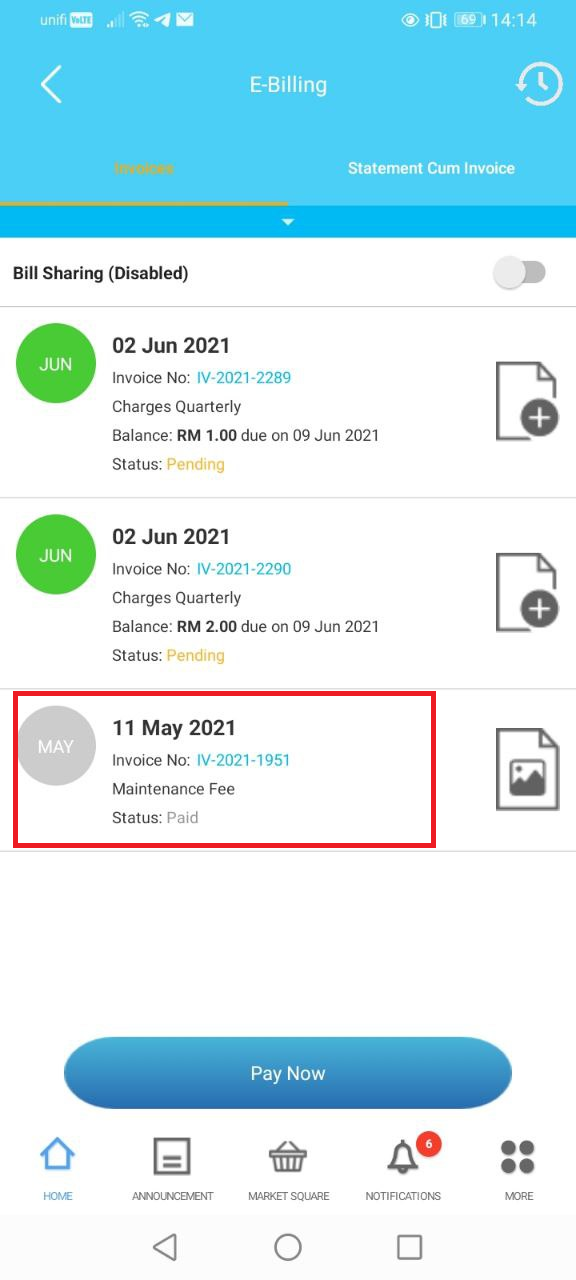Tap the back arrow in E-Billing header
This screenshot has height=1280, width=576.
(51, 85)
